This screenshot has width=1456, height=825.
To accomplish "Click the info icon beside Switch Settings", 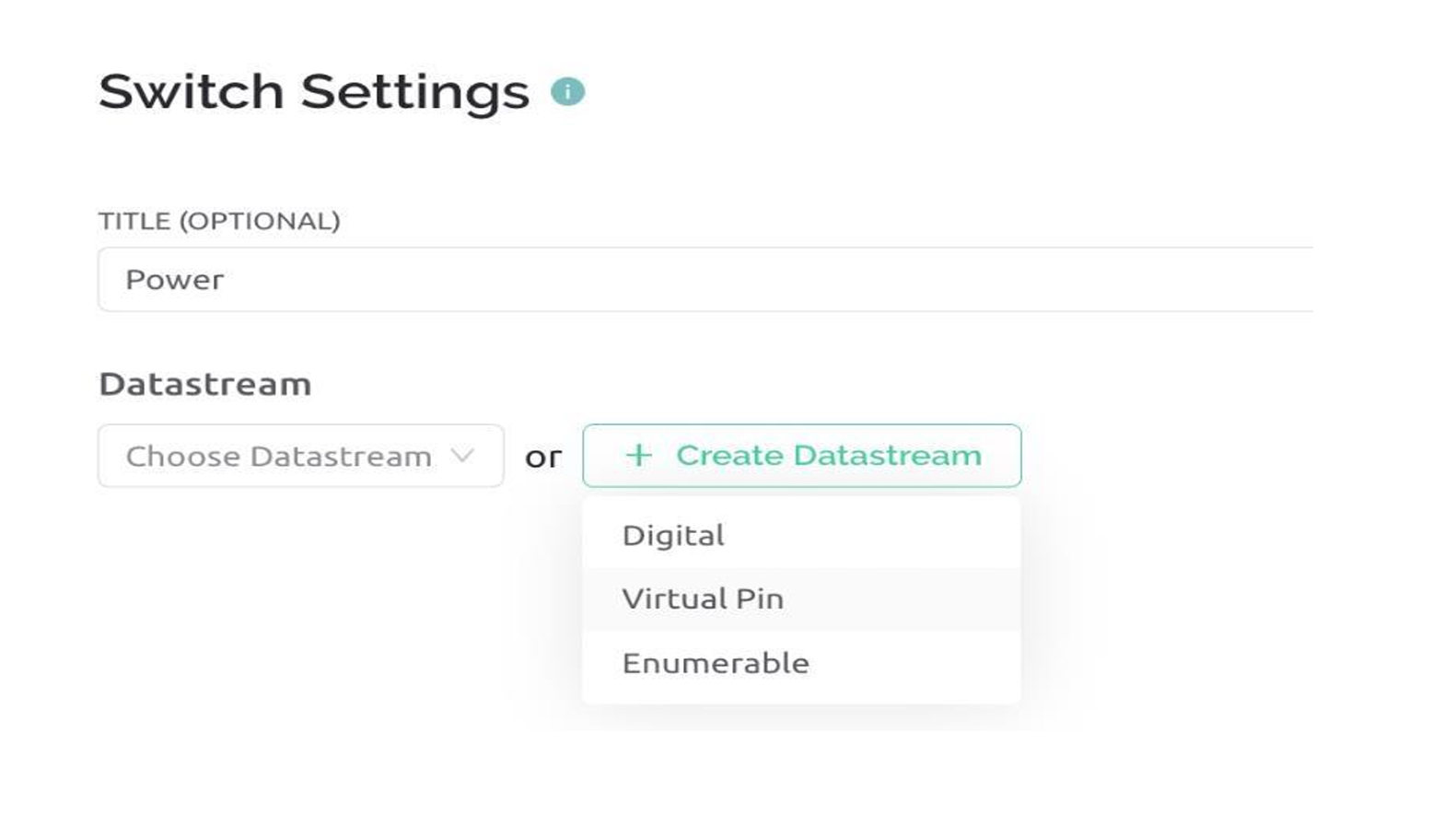I will point(568,92).
